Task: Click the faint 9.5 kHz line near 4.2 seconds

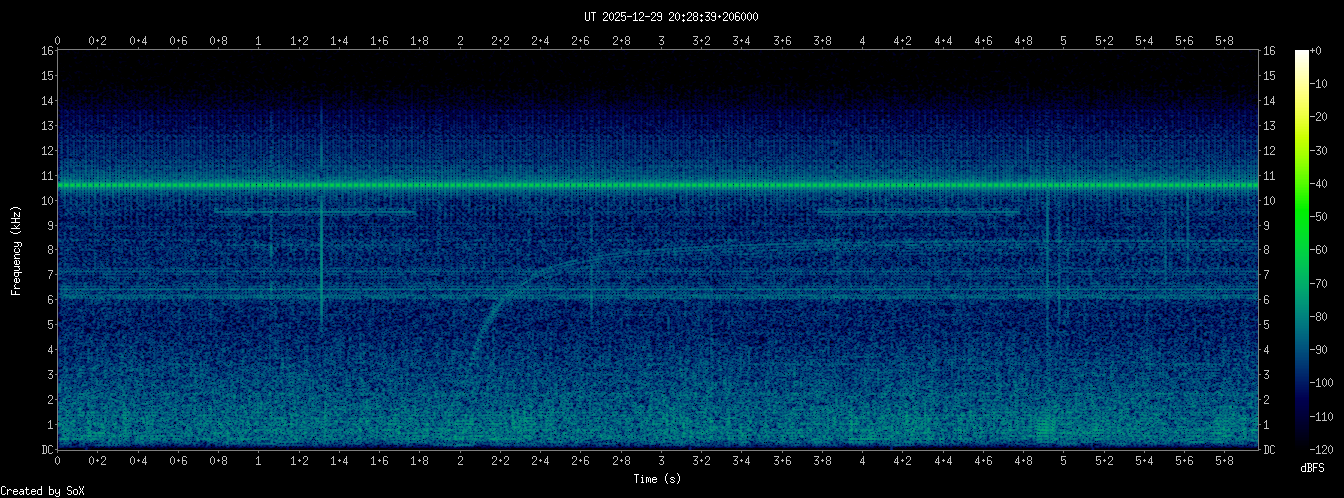Action: (903, 212)
